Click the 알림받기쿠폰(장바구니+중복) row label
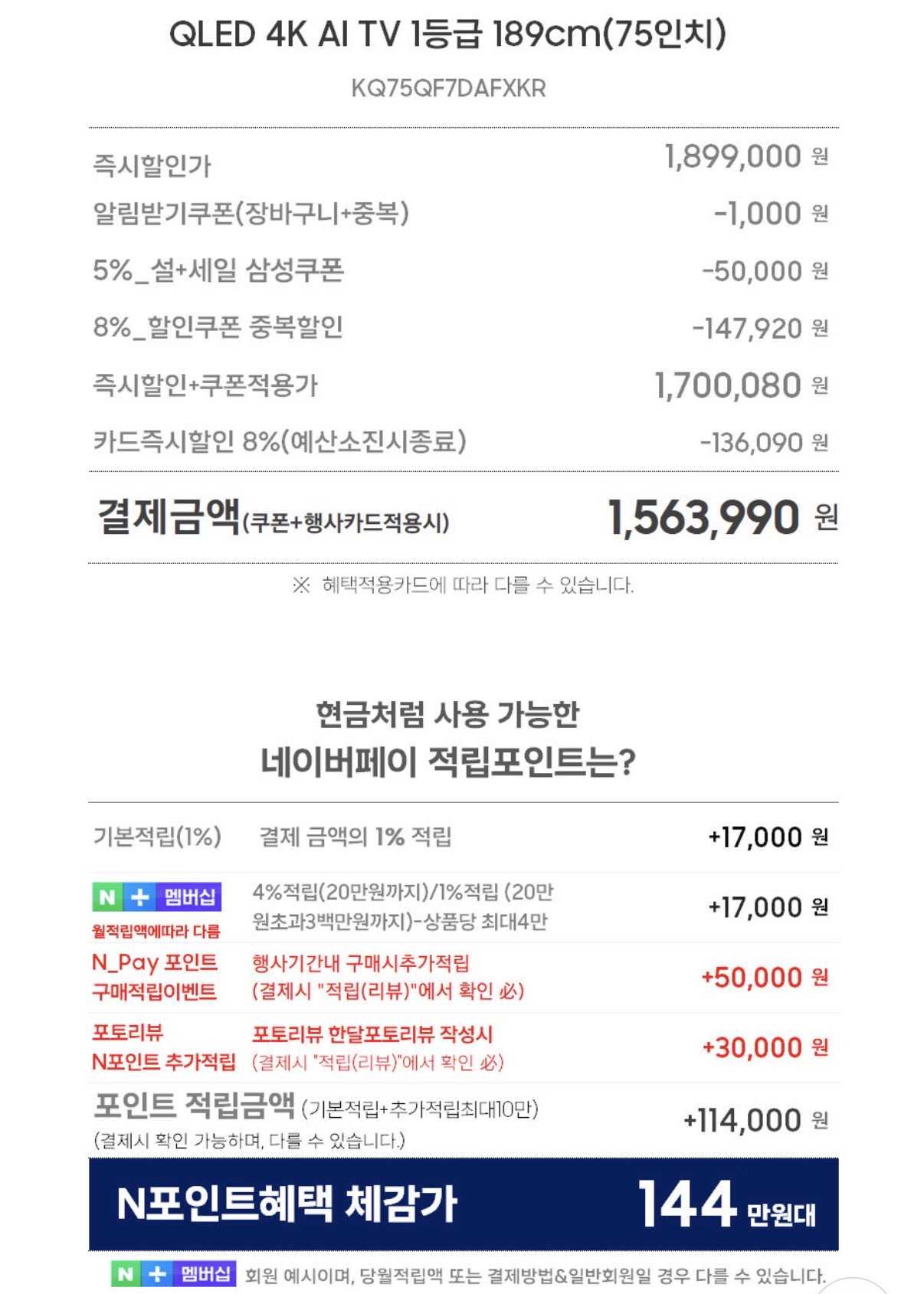This screenshot has width=924, height=1294. pyautogui.click(x=251, y=213)
